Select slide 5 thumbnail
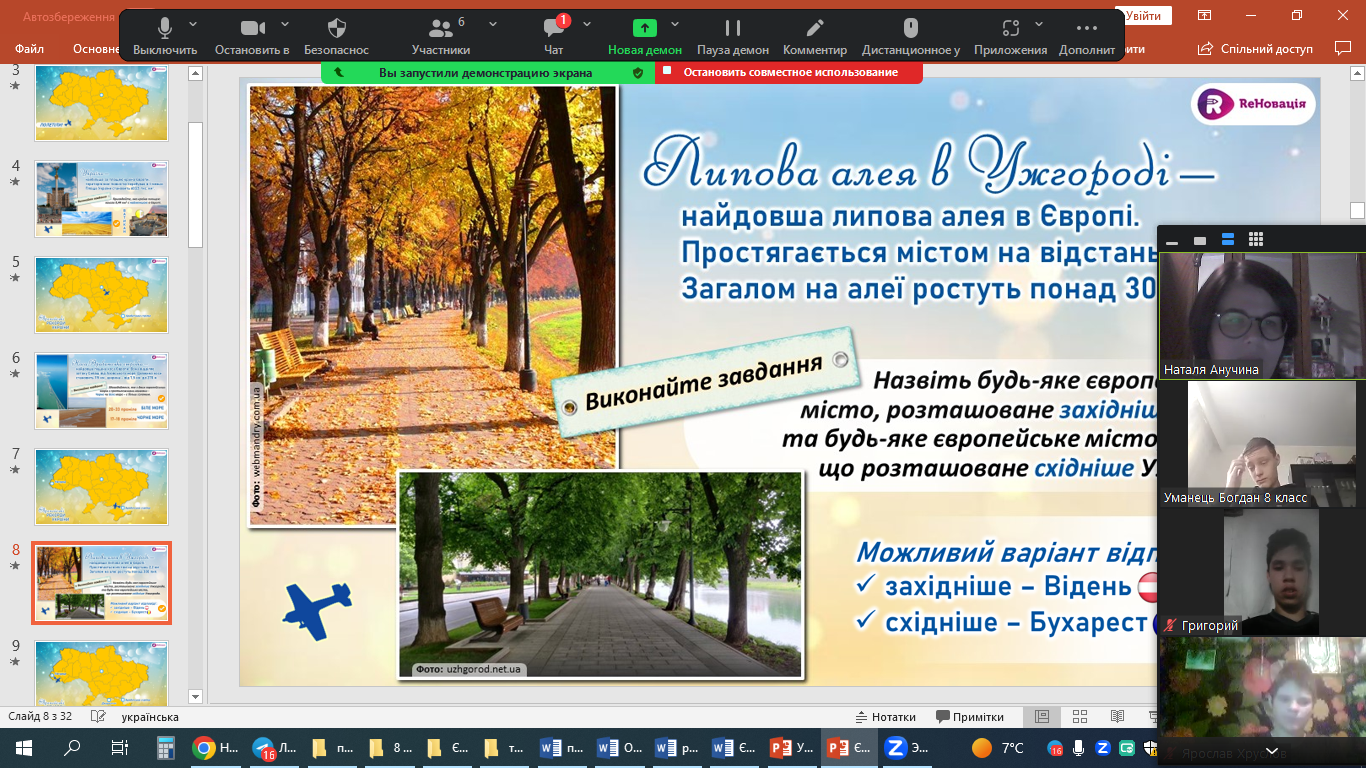Viewport: 1366px width, 768px height. pyautogui.click(x=102, y=295)
